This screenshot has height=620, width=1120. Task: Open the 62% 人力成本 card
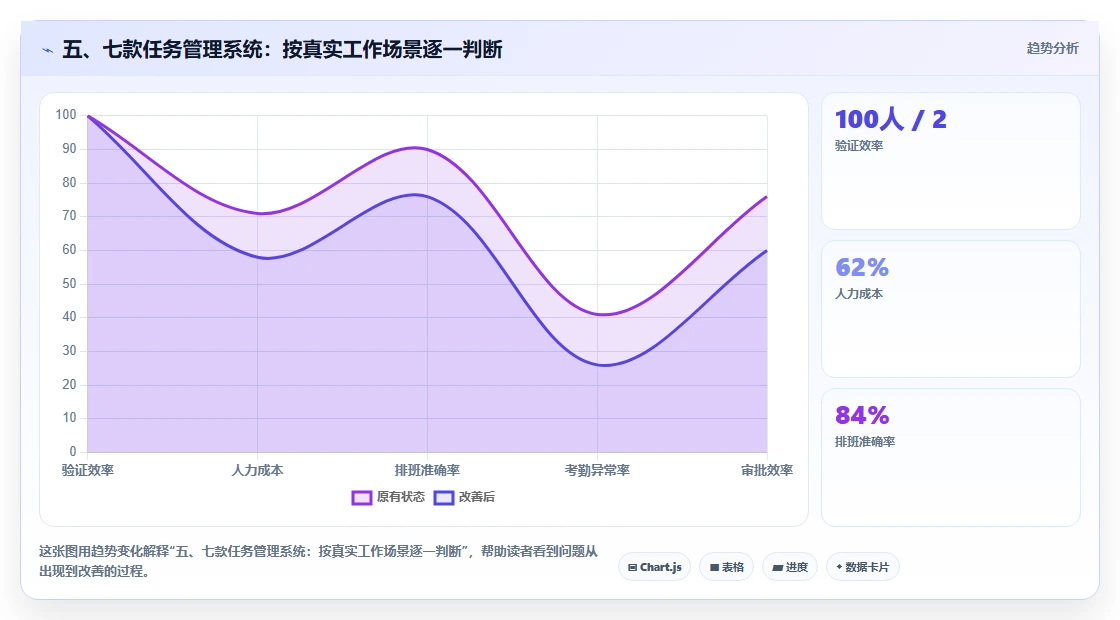[x=951, y=309]
